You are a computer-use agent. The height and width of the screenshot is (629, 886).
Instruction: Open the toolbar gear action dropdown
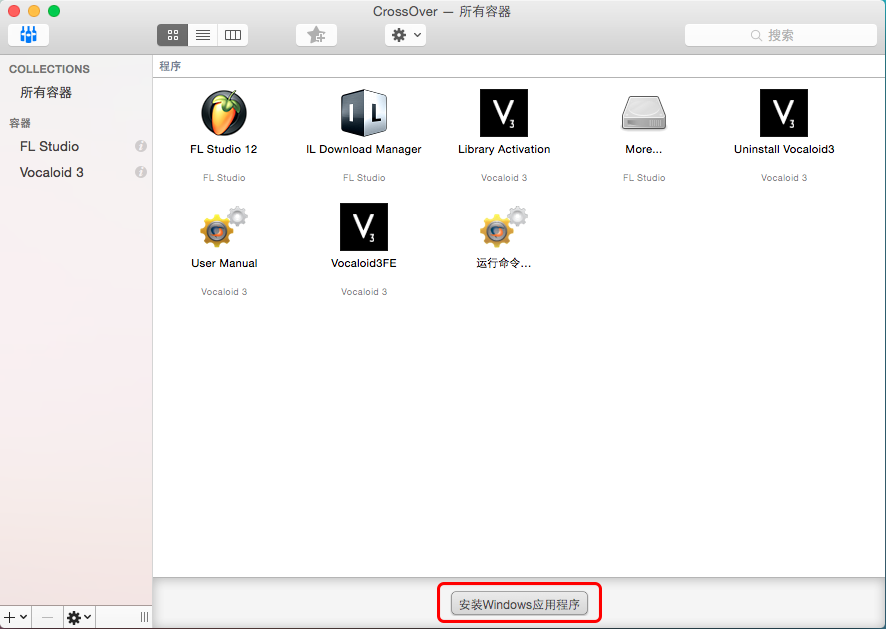(x=406, y=35)
